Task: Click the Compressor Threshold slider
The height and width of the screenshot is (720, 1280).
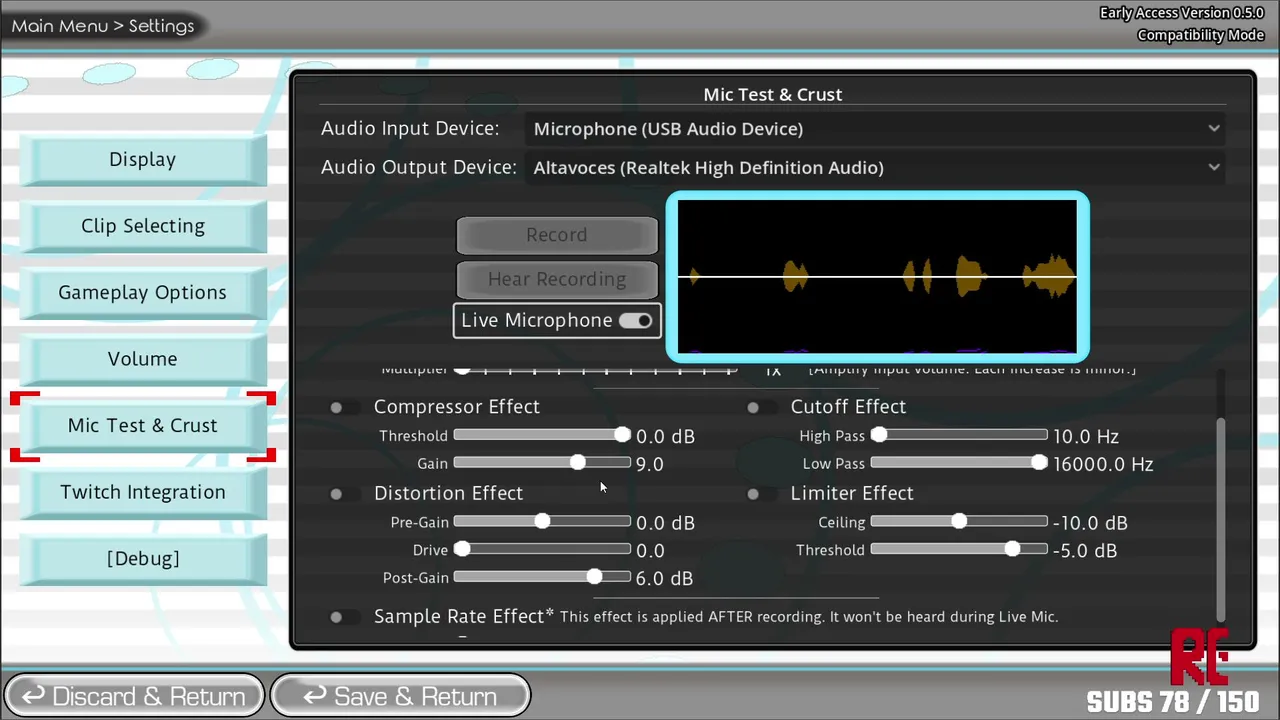Action: pos(542,435)
